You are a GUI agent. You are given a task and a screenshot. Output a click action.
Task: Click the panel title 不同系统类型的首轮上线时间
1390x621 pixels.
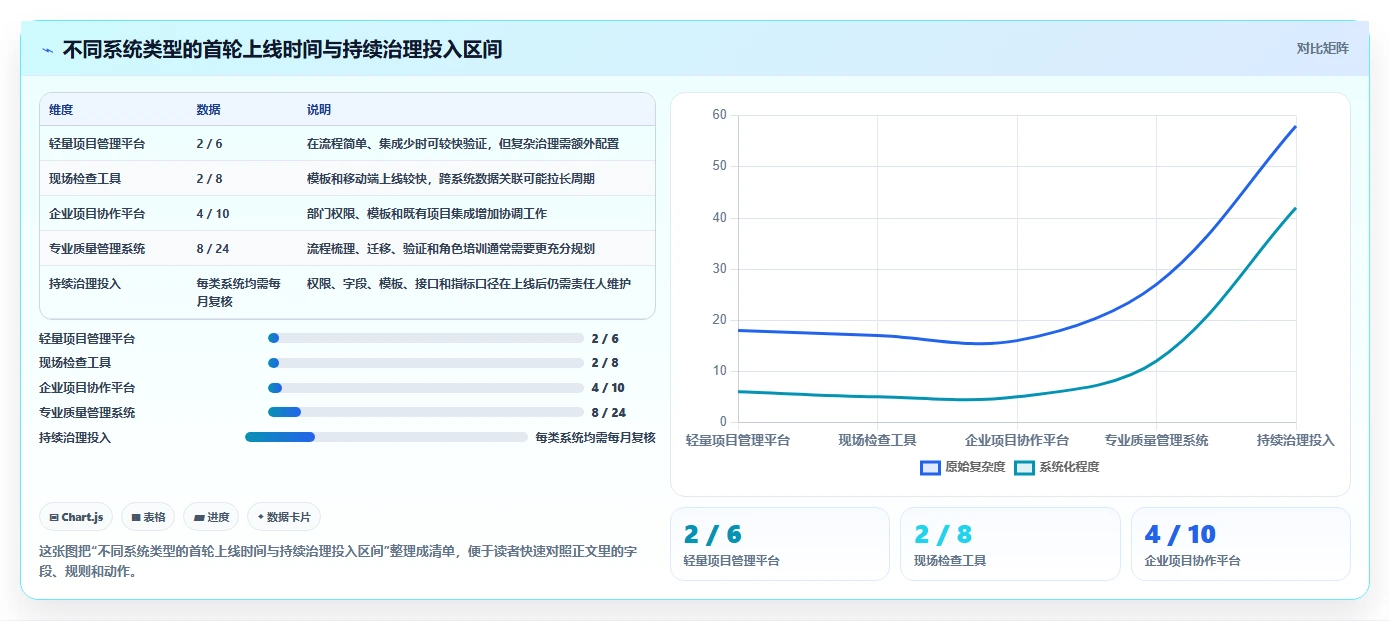point(283,49)
